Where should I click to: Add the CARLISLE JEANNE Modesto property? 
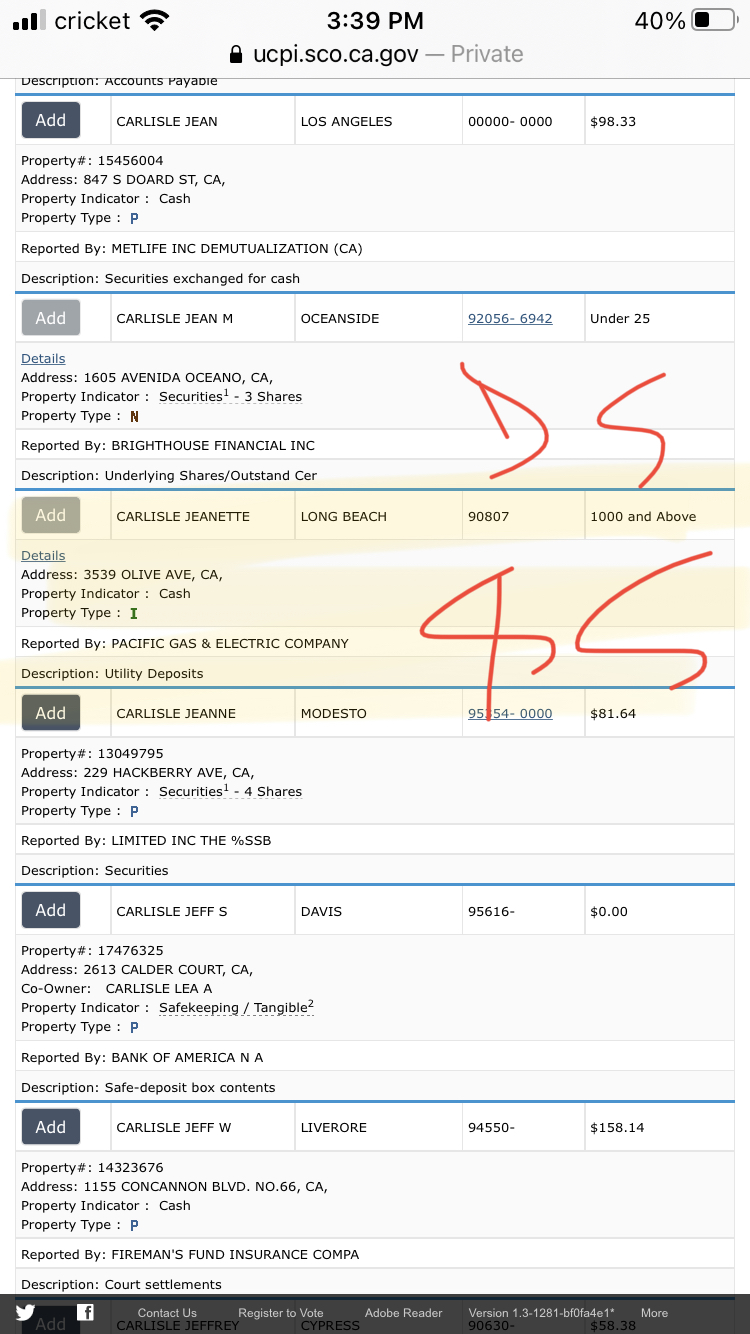coord(51,713)
